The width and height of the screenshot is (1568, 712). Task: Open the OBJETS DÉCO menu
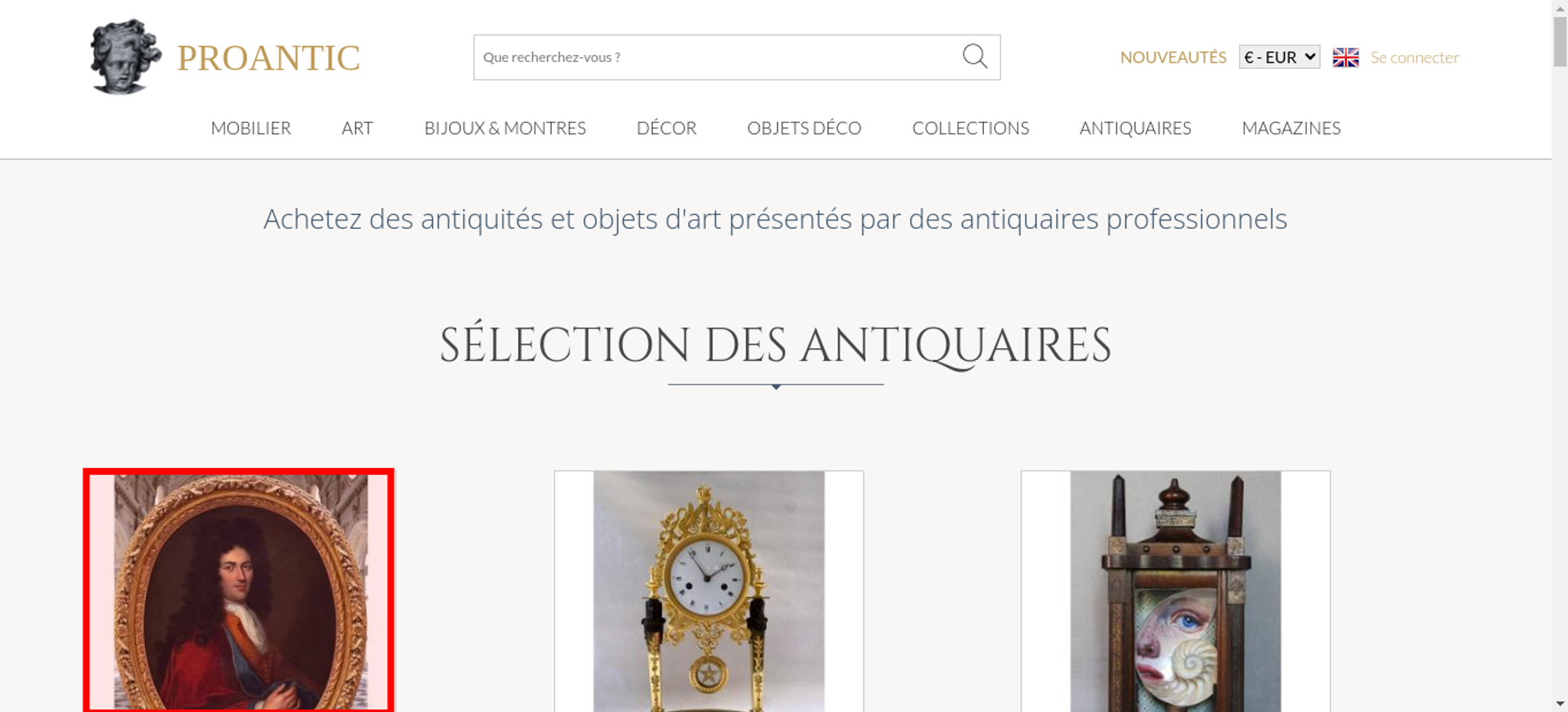point(804,128)
